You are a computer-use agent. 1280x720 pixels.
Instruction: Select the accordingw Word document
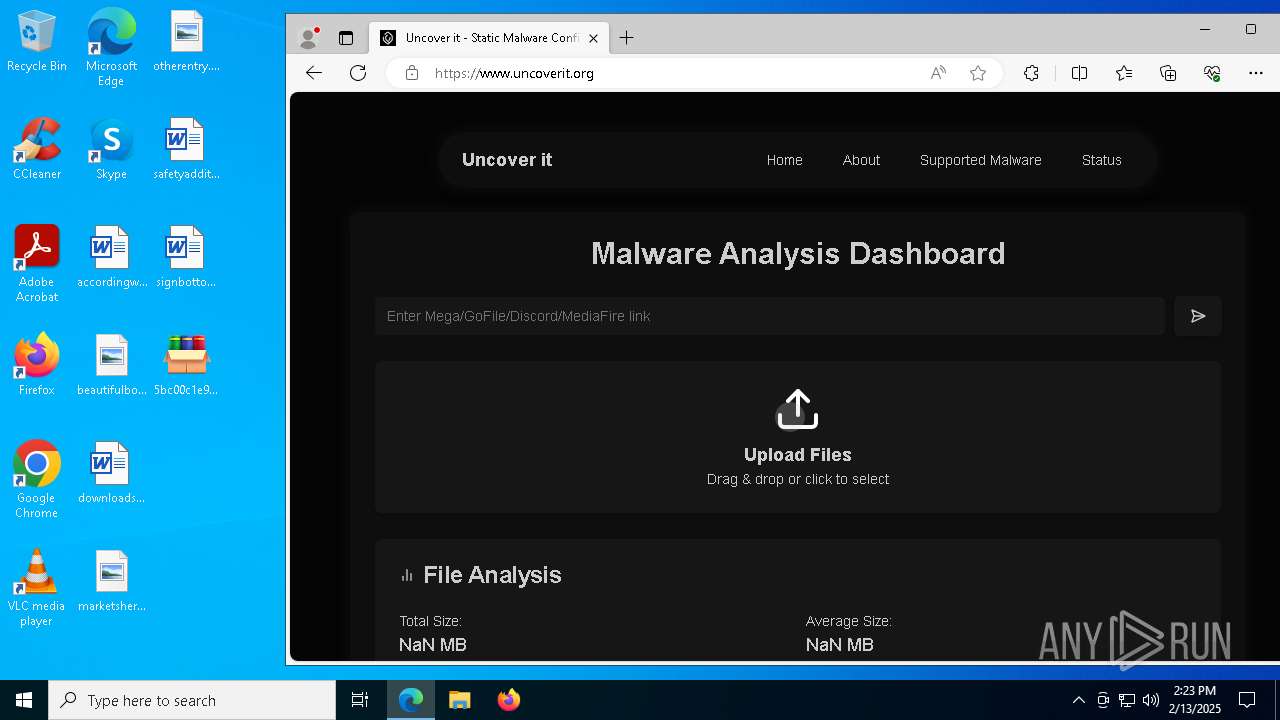tap(111, 258)
